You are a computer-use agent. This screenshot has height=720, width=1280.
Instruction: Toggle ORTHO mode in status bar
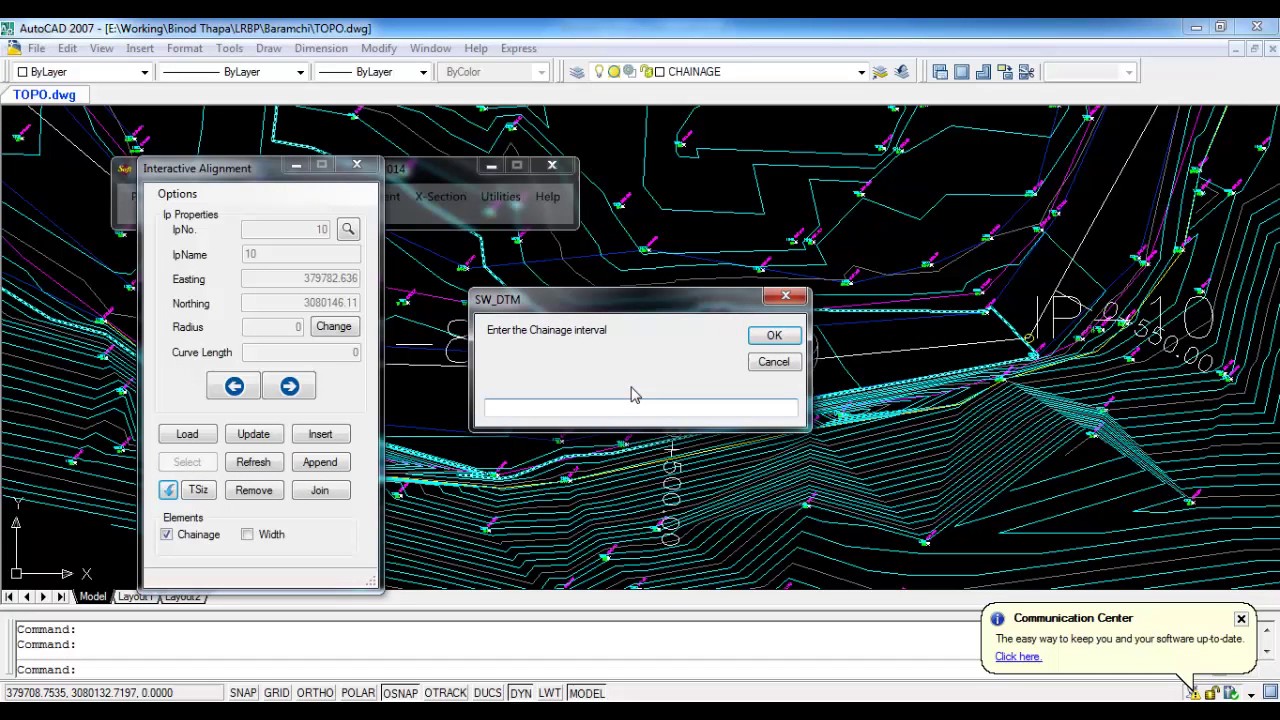pyautogui.click(x=315, y=693)
